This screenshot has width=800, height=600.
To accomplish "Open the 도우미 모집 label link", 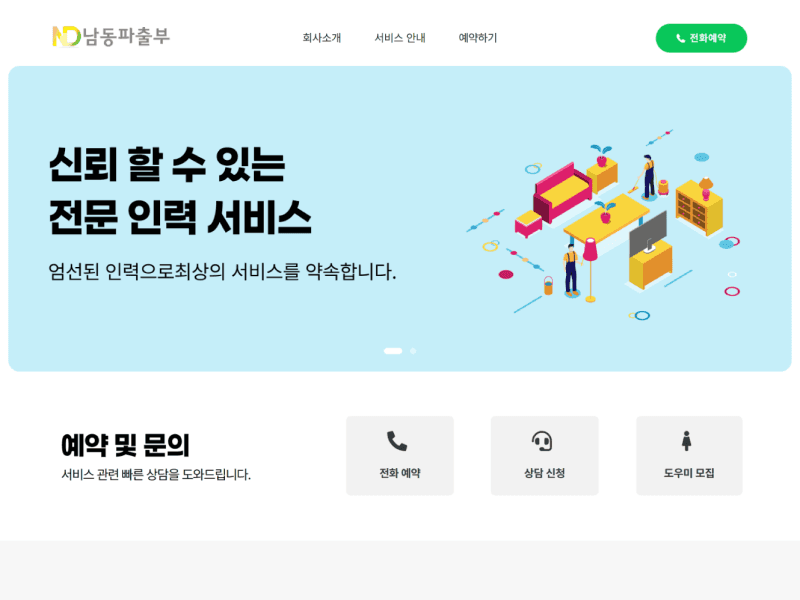I will tap(689, 473).
